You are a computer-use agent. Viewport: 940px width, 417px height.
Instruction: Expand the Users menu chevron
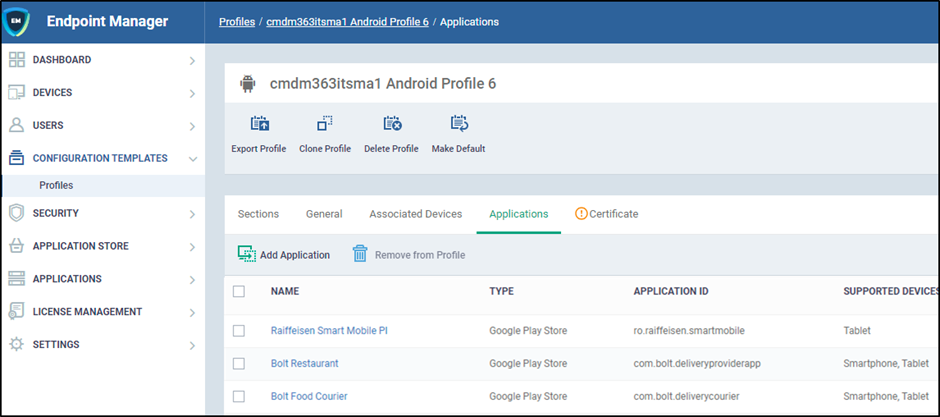[192, 126]
